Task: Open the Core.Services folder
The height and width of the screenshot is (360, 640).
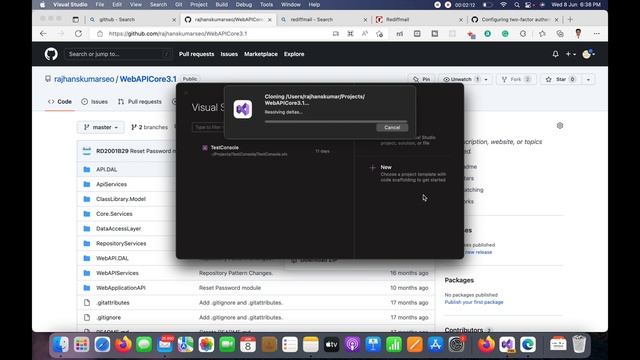Action: [x=114, y=214]
